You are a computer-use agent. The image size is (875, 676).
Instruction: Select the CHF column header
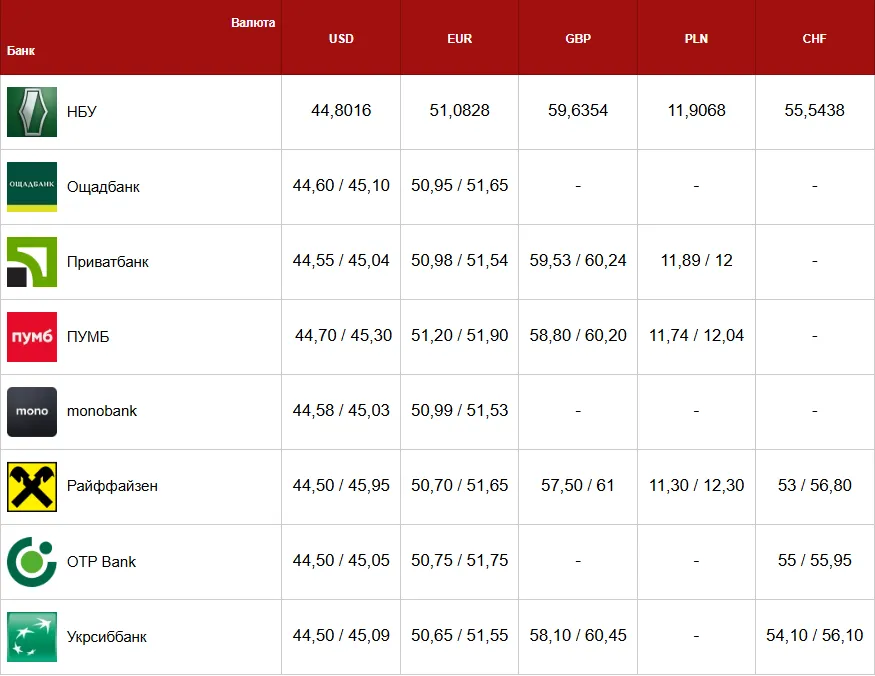pos(814,39)
